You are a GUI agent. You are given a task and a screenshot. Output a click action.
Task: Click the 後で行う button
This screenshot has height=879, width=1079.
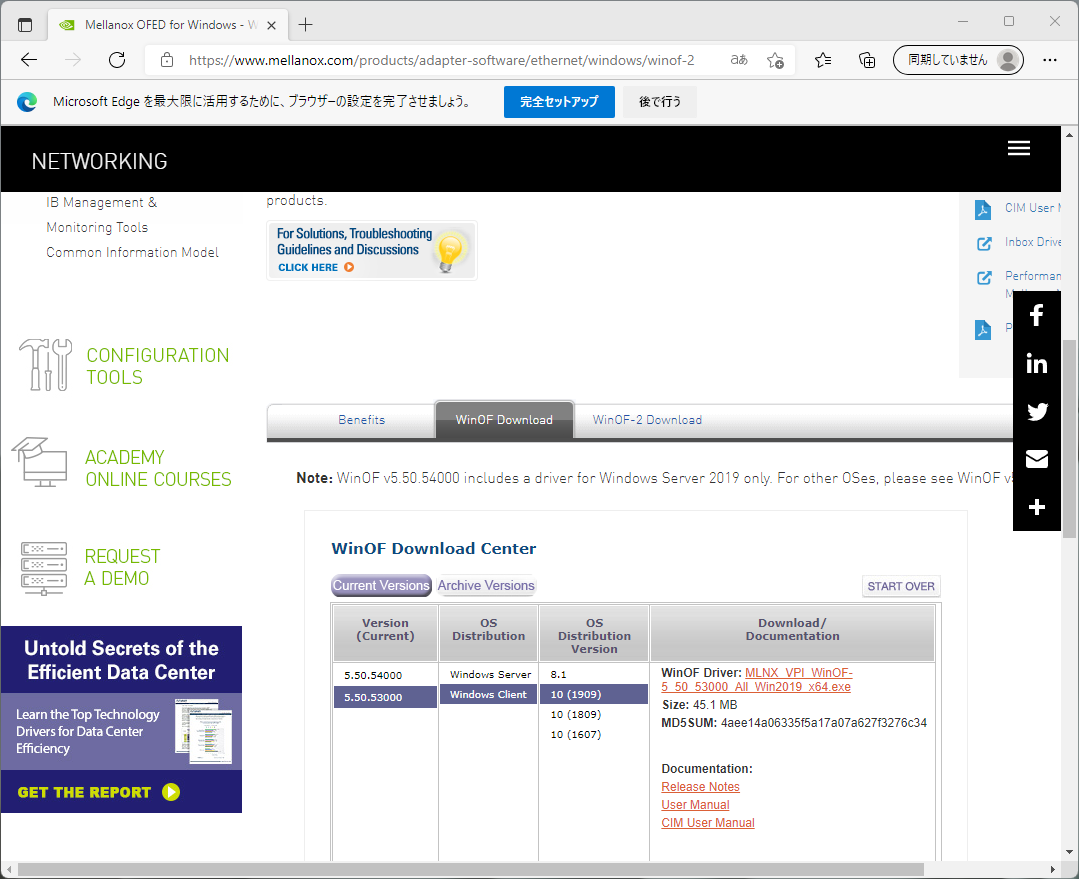659,102
